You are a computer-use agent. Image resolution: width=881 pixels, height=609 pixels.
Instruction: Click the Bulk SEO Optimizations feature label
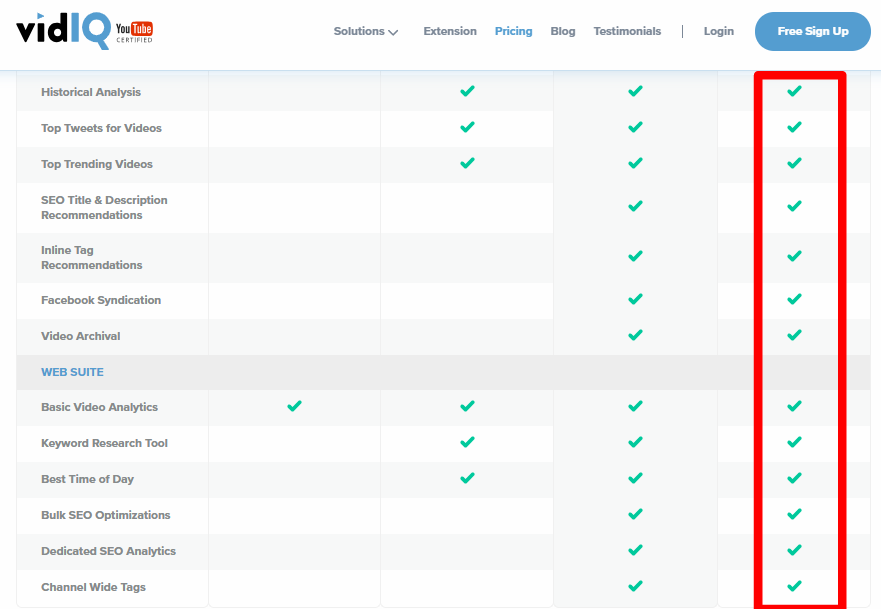(x=106, y=515)
